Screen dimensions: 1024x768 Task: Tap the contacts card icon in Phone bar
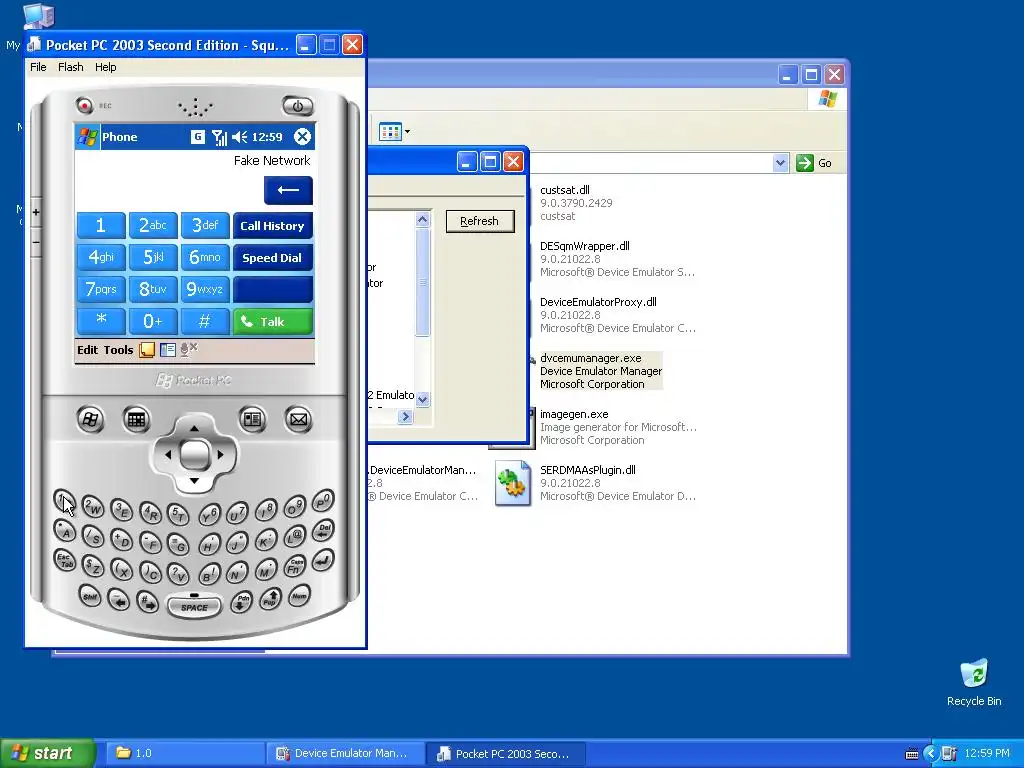click(x=168, y=350)
